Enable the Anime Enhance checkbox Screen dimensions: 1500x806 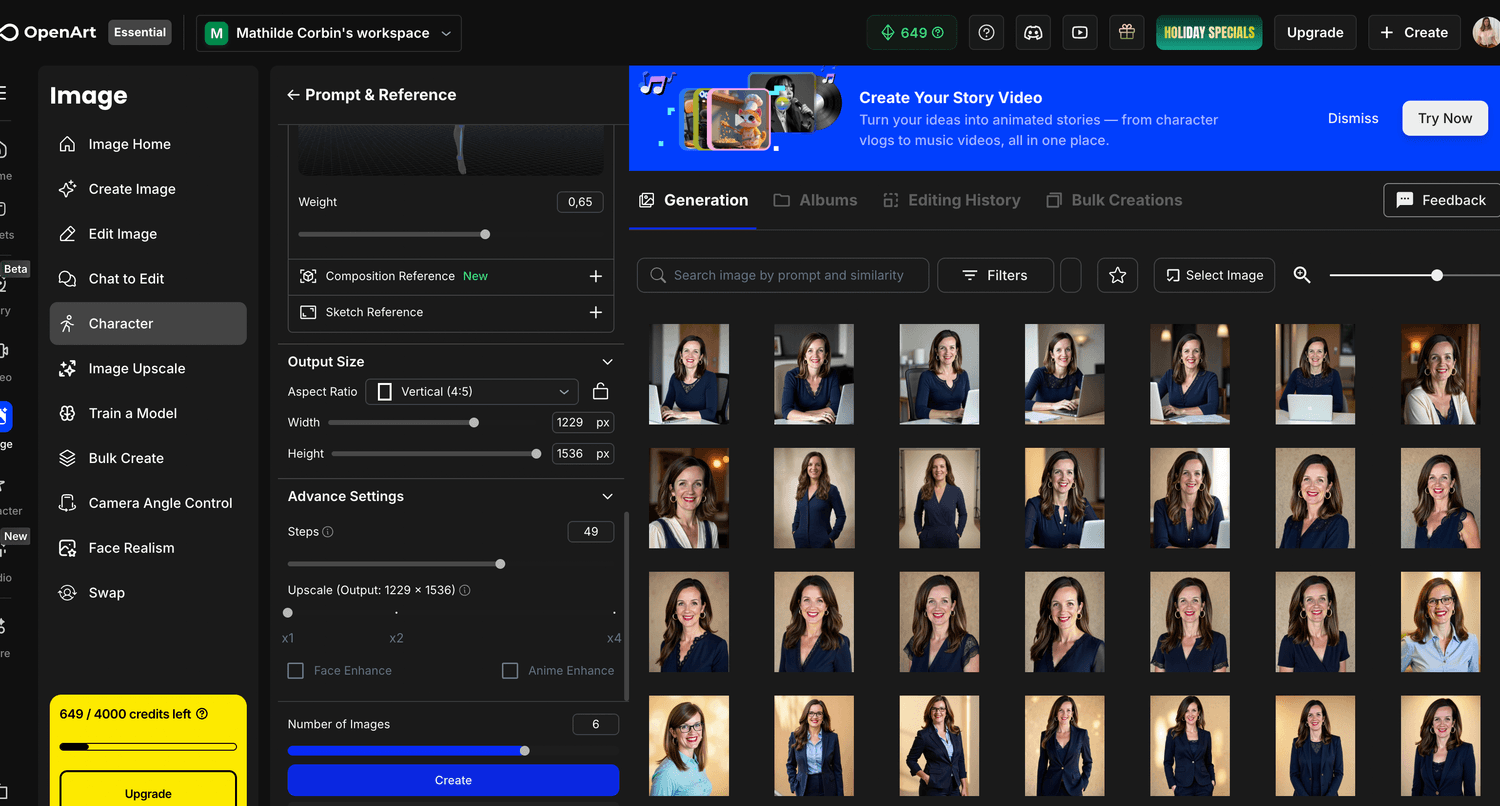(x=510, y=671)
